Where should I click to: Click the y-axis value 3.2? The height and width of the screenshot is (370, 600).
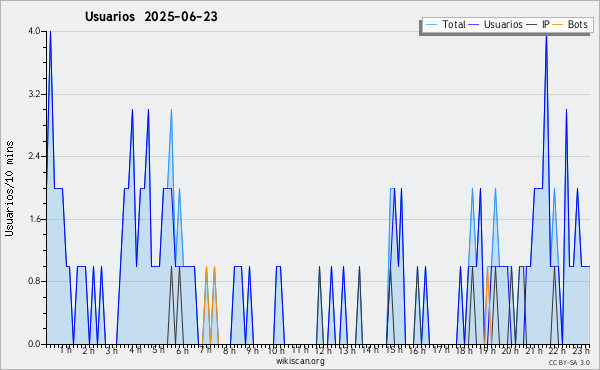pos(34,94)
